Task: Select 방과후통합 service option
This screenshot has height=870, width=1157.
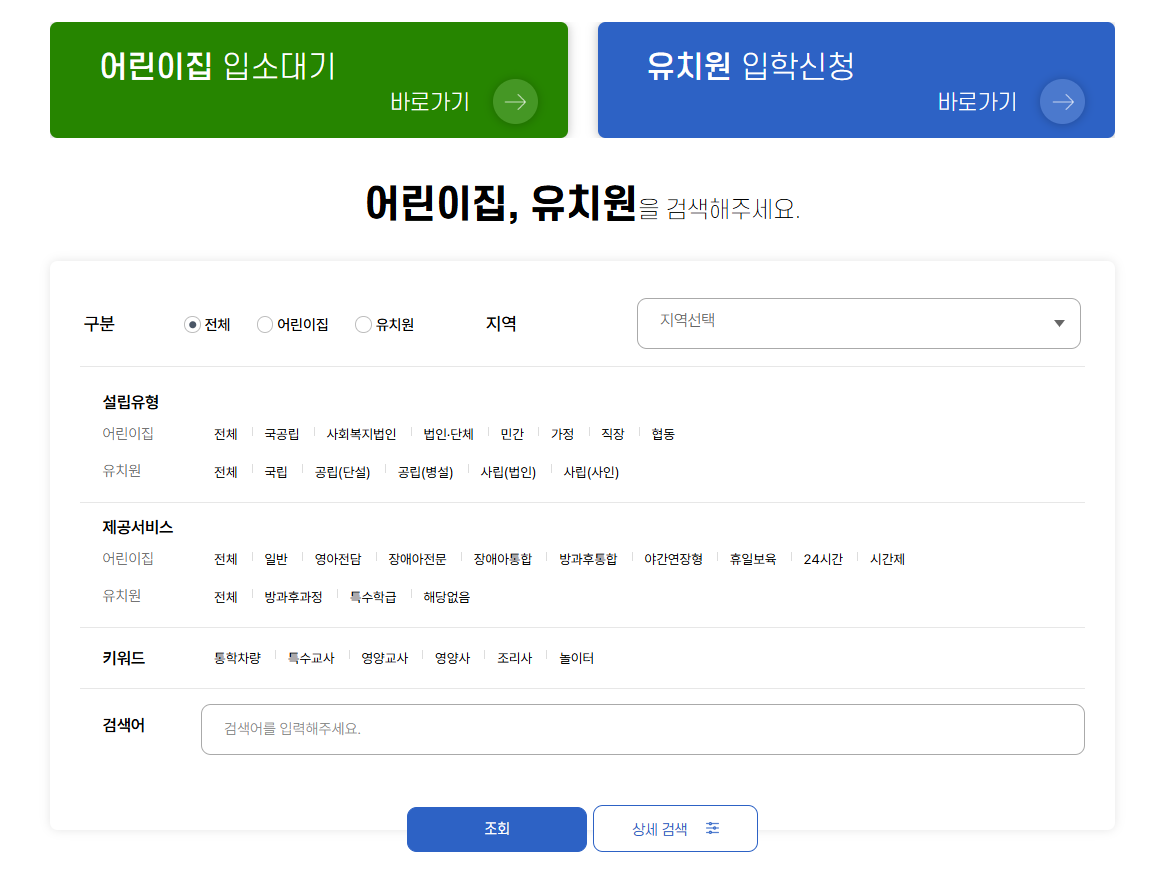Action: coord(588,559)
